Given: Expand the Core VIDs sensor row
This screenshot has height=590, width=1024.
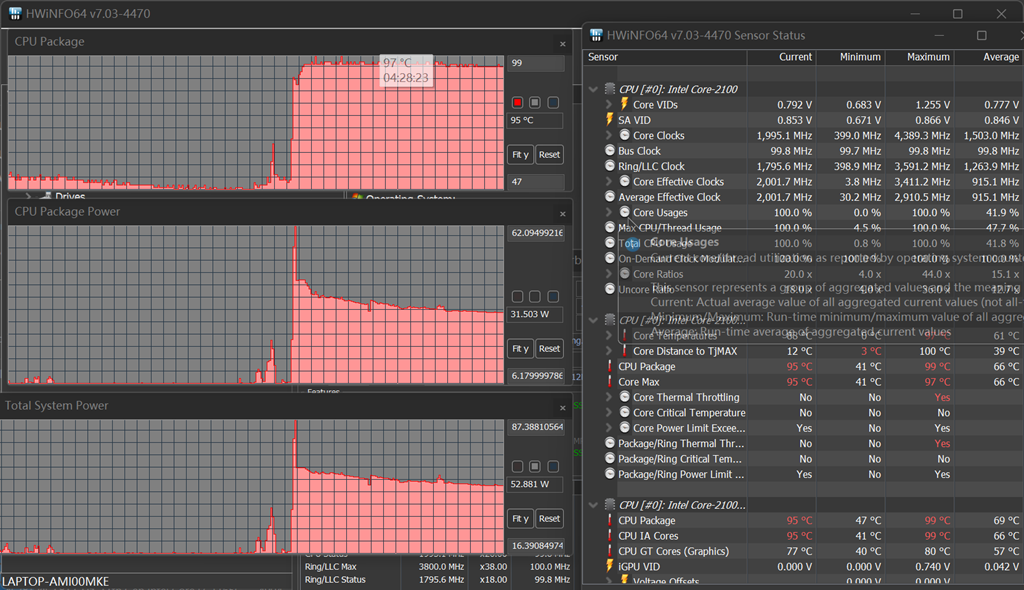Looking at the screenshot, I should [x=609, y=105].
